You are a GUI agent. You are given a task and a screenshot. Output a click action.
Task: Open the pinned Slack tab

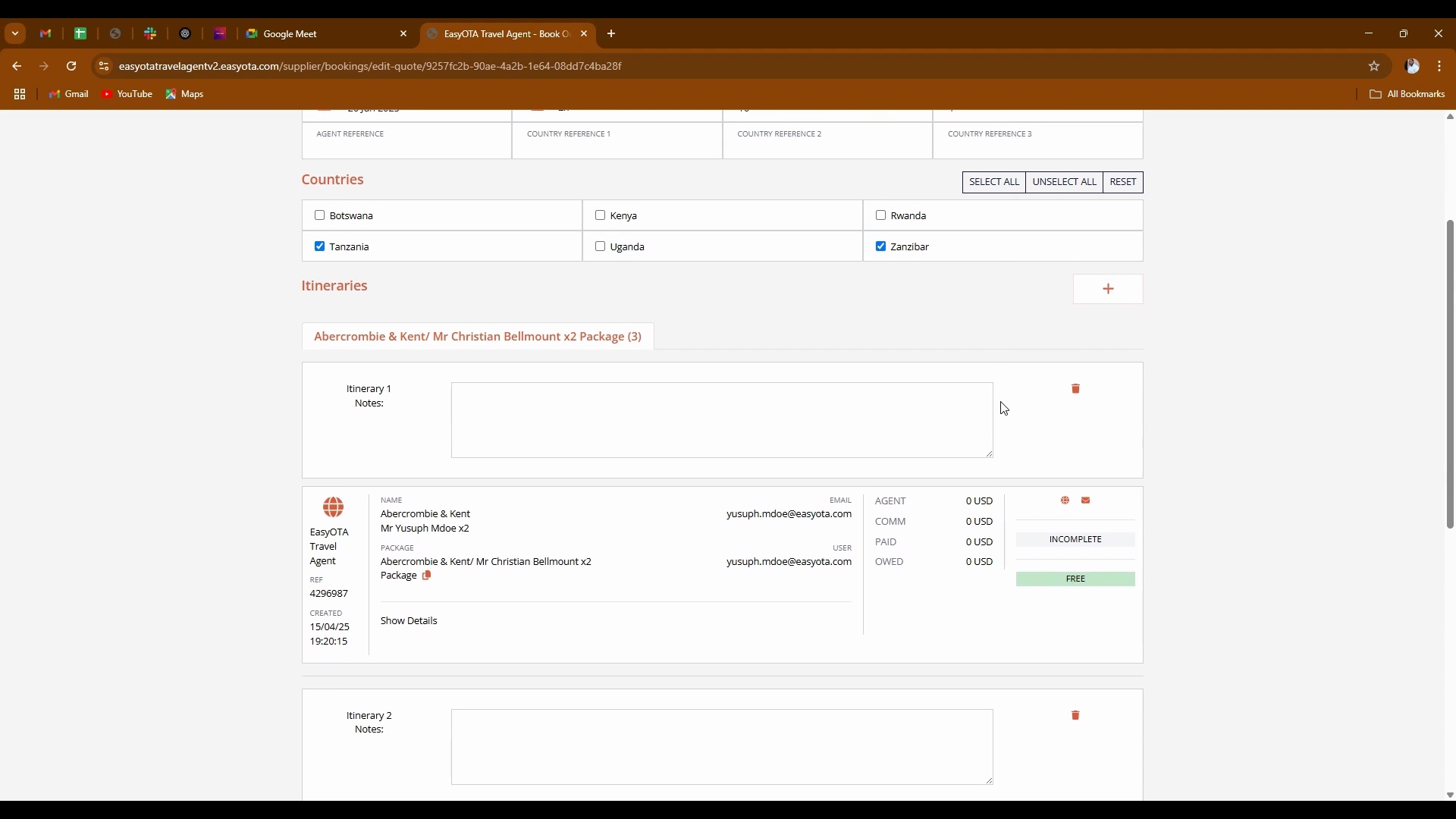150,34
